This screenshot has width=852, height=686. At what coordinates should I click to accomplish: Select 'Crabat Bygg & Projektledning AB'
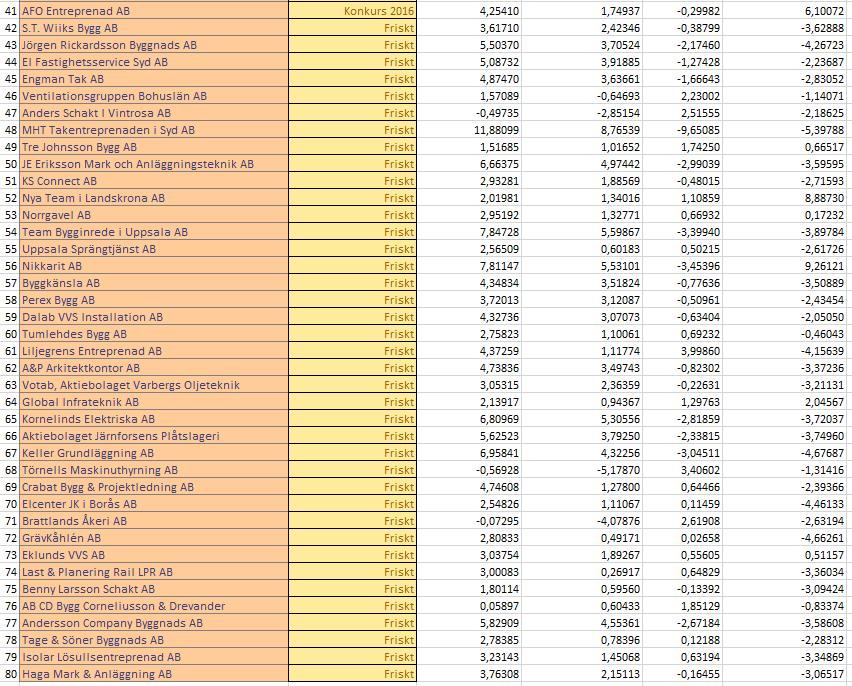(x=154, y=487)
